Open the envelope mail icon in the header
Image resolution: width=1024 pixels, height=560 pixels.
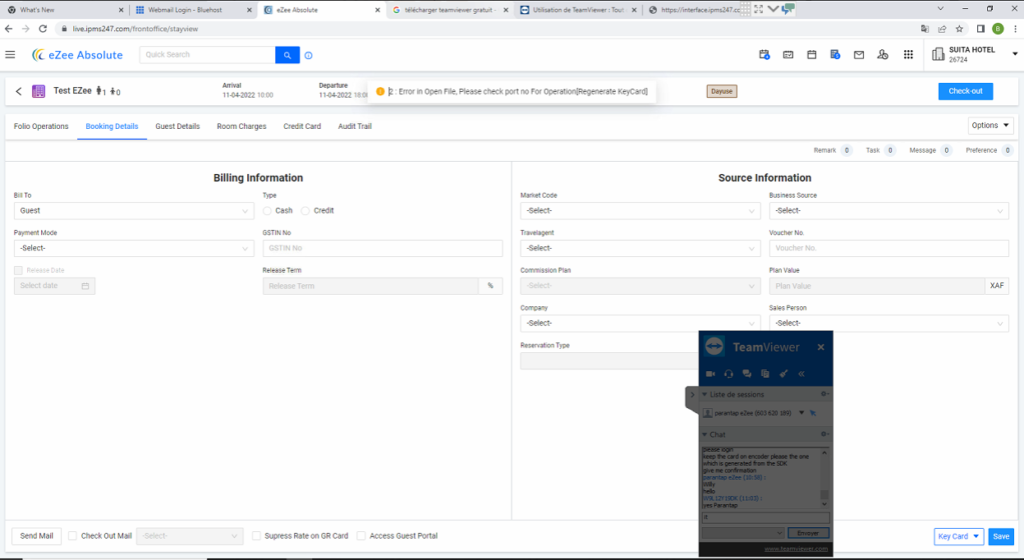[859, 55]
